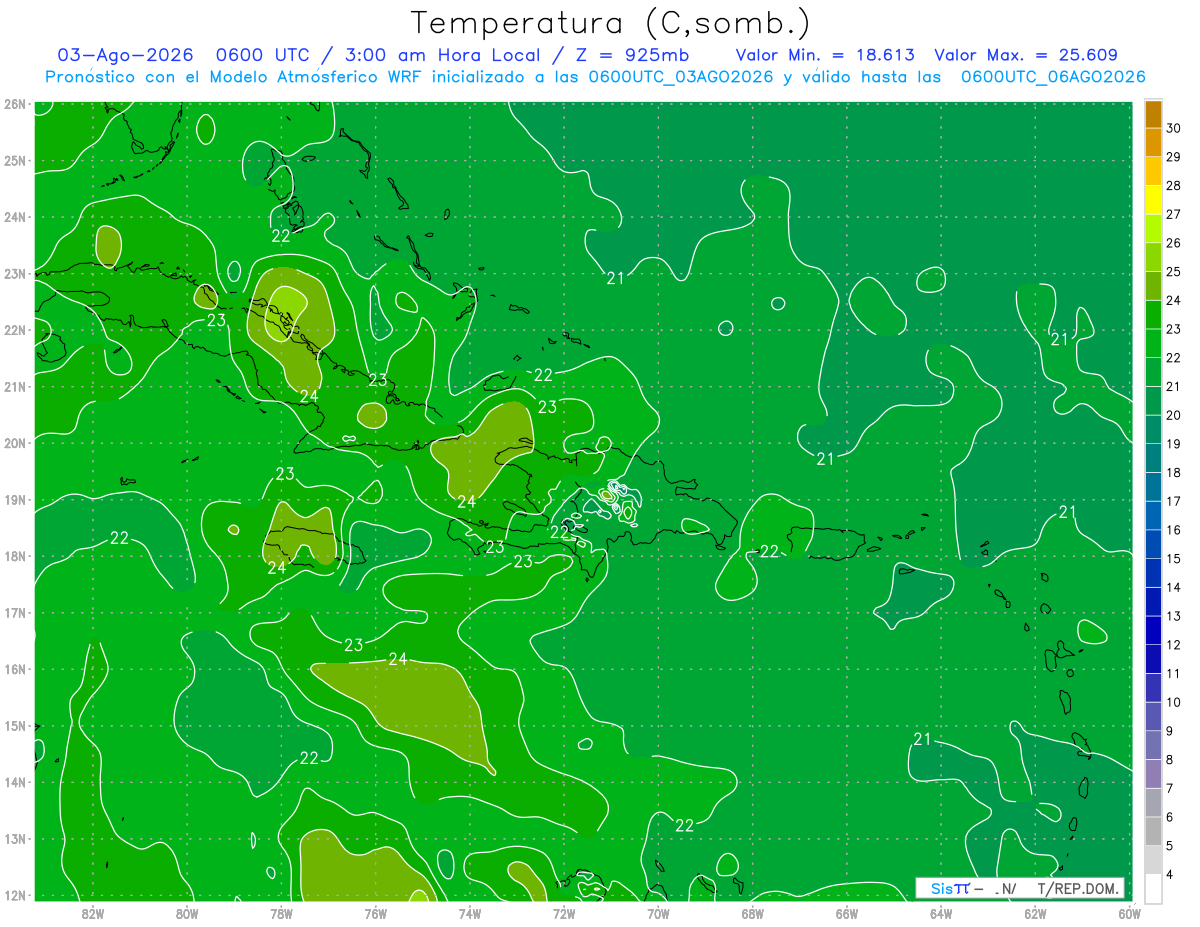Image resolution: width=1200 pixels, height=927 pixels.
Task: Click the '22N' latitude axis label
Action: (14, 330)
